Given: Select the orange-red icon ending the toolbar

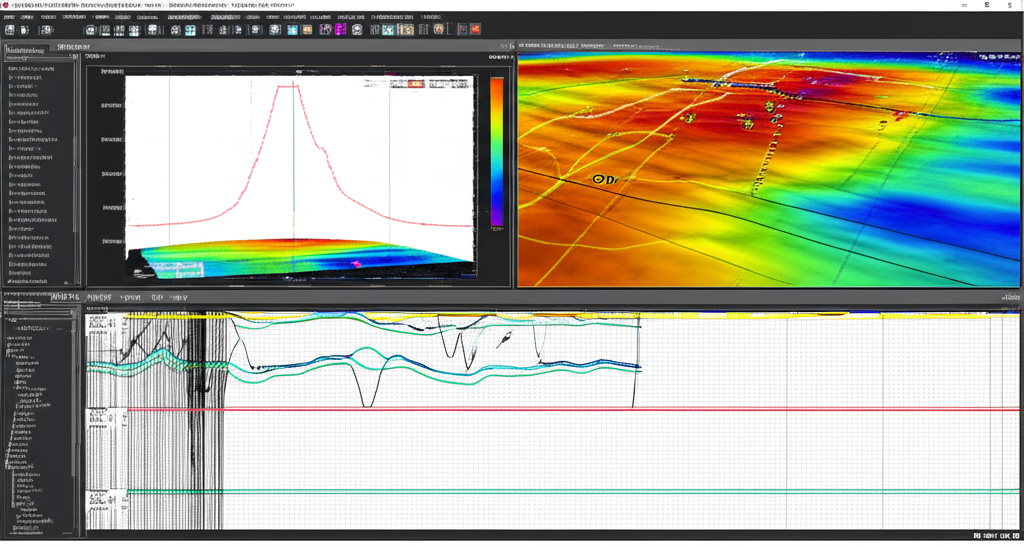Looking at the screenshot, I should click(476, 30).
